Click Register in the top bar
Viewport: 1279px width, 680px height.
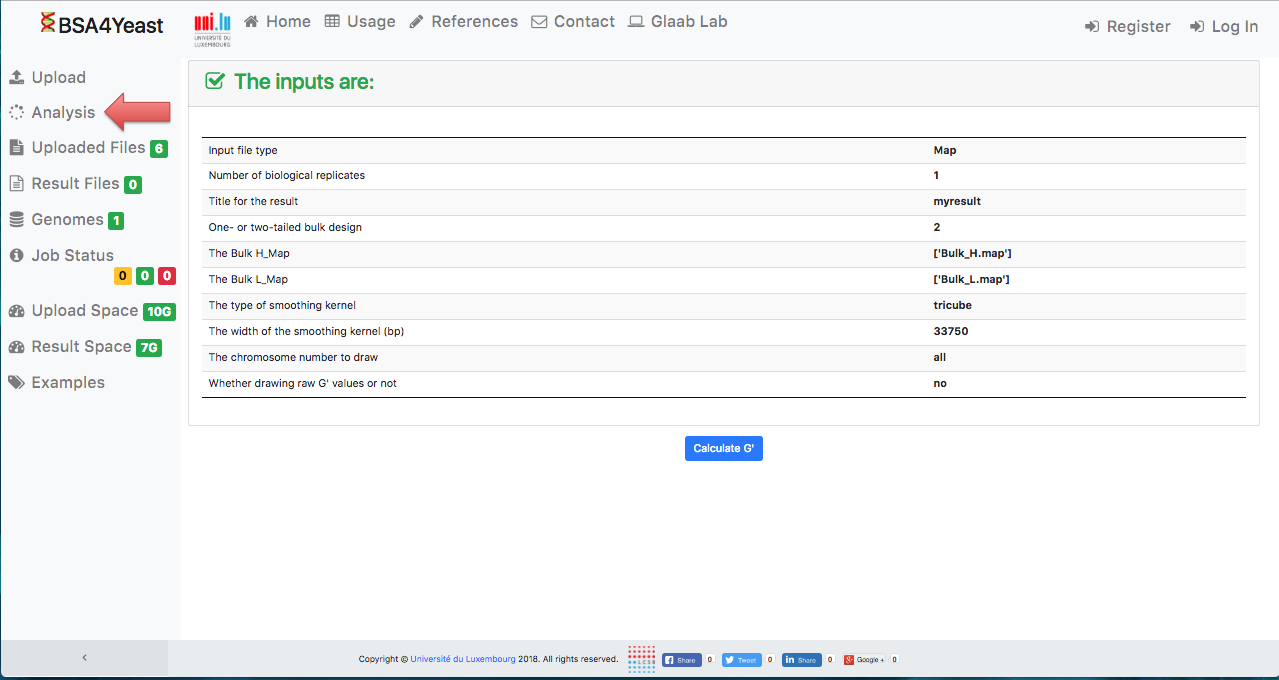coord(1127,27)
